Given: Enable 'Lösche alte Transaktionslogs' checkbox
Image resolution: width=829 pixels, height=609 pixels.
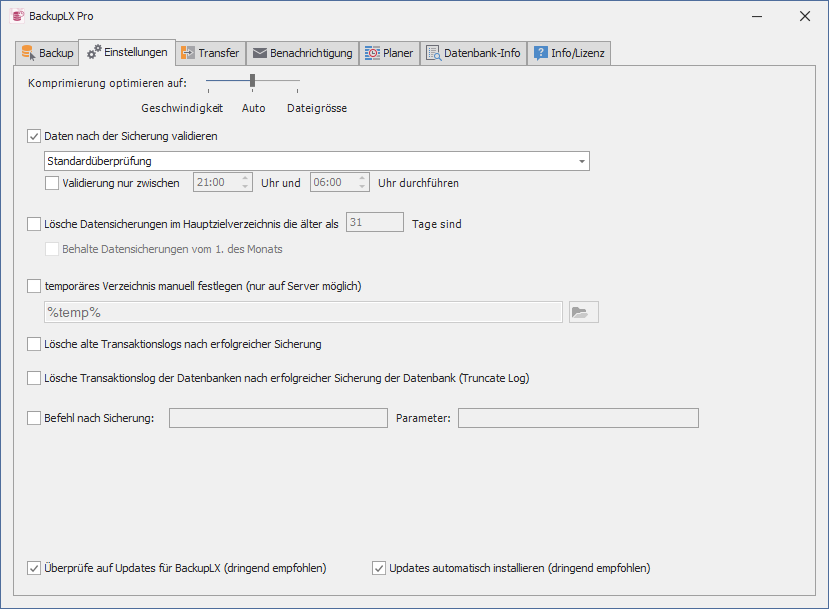Looking at the screenshot, I should pos(35,344).
